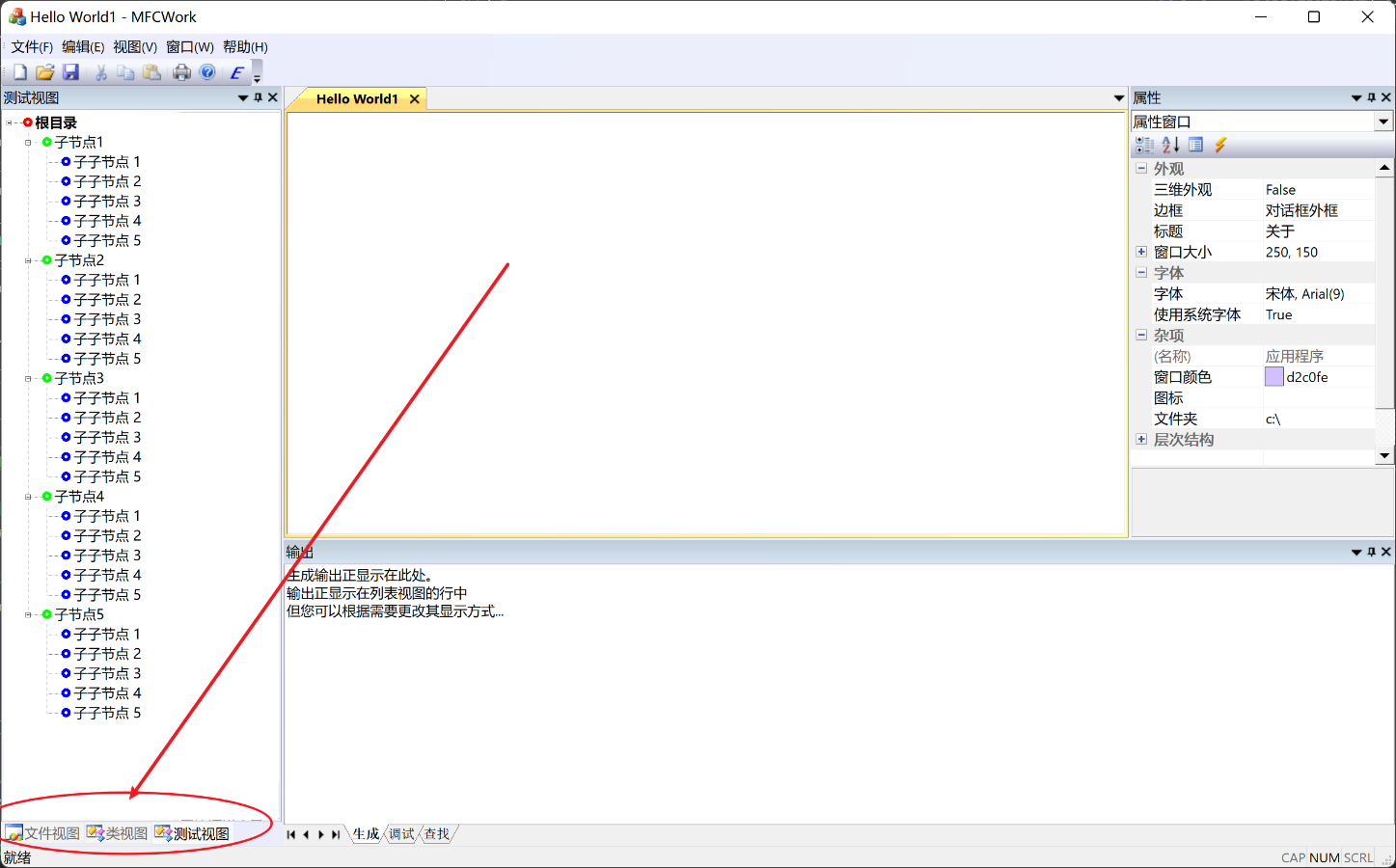Viewport: 1396px width, 868px height.
Task: Click the Open folder toolbar icon
Action: click(44, 72)
